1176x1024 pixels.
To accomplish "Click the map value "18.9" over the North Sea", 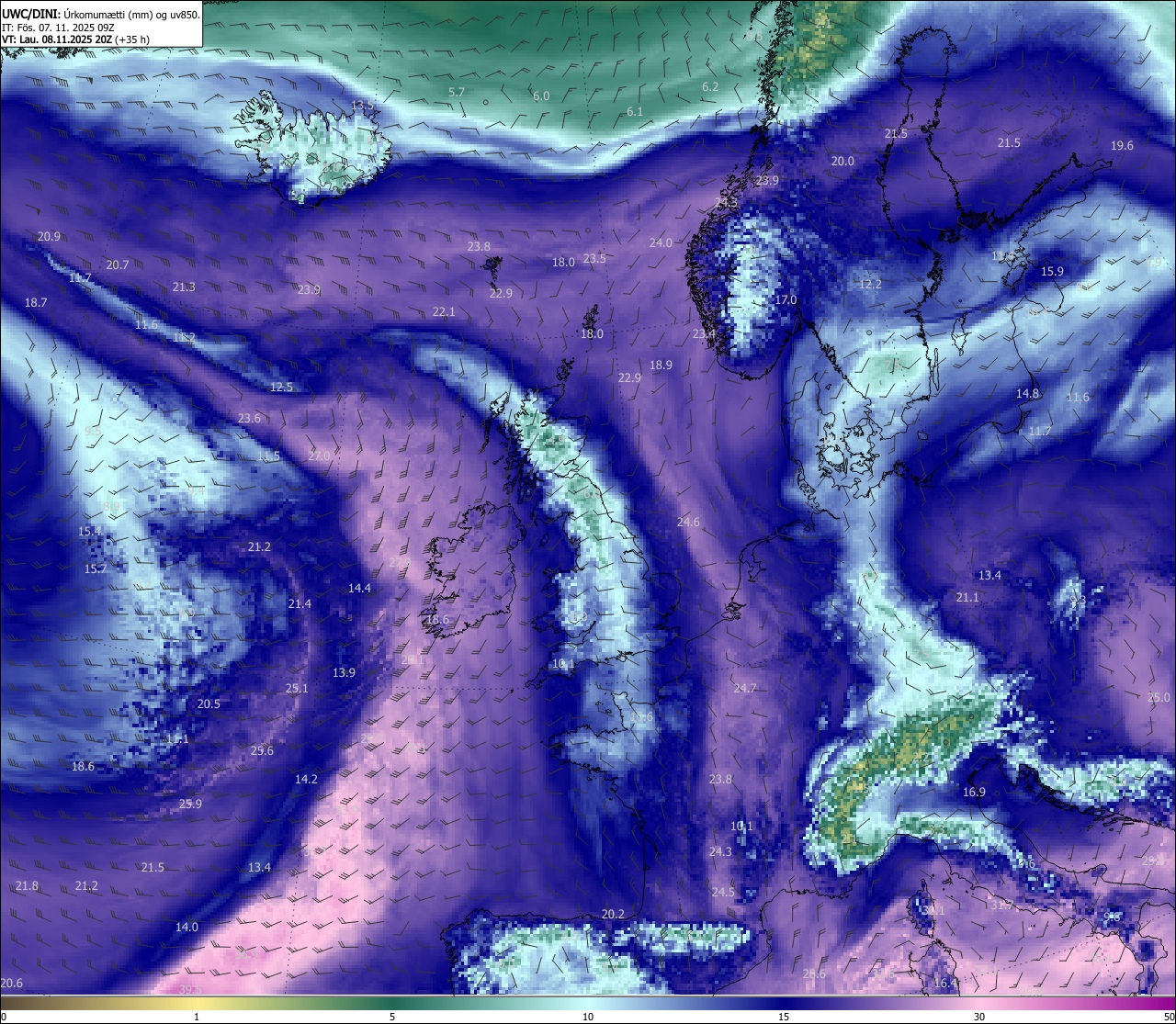I will (x=661, y=365).
